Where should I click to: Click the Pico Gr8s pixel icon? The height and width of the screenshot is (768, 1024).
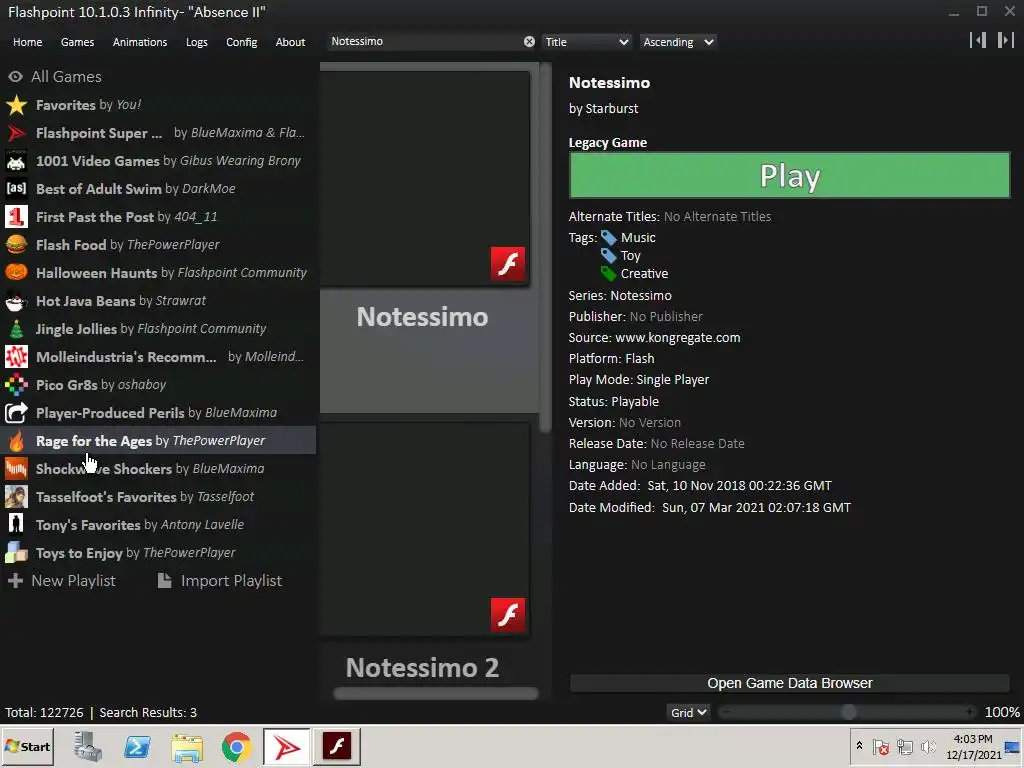16,385
